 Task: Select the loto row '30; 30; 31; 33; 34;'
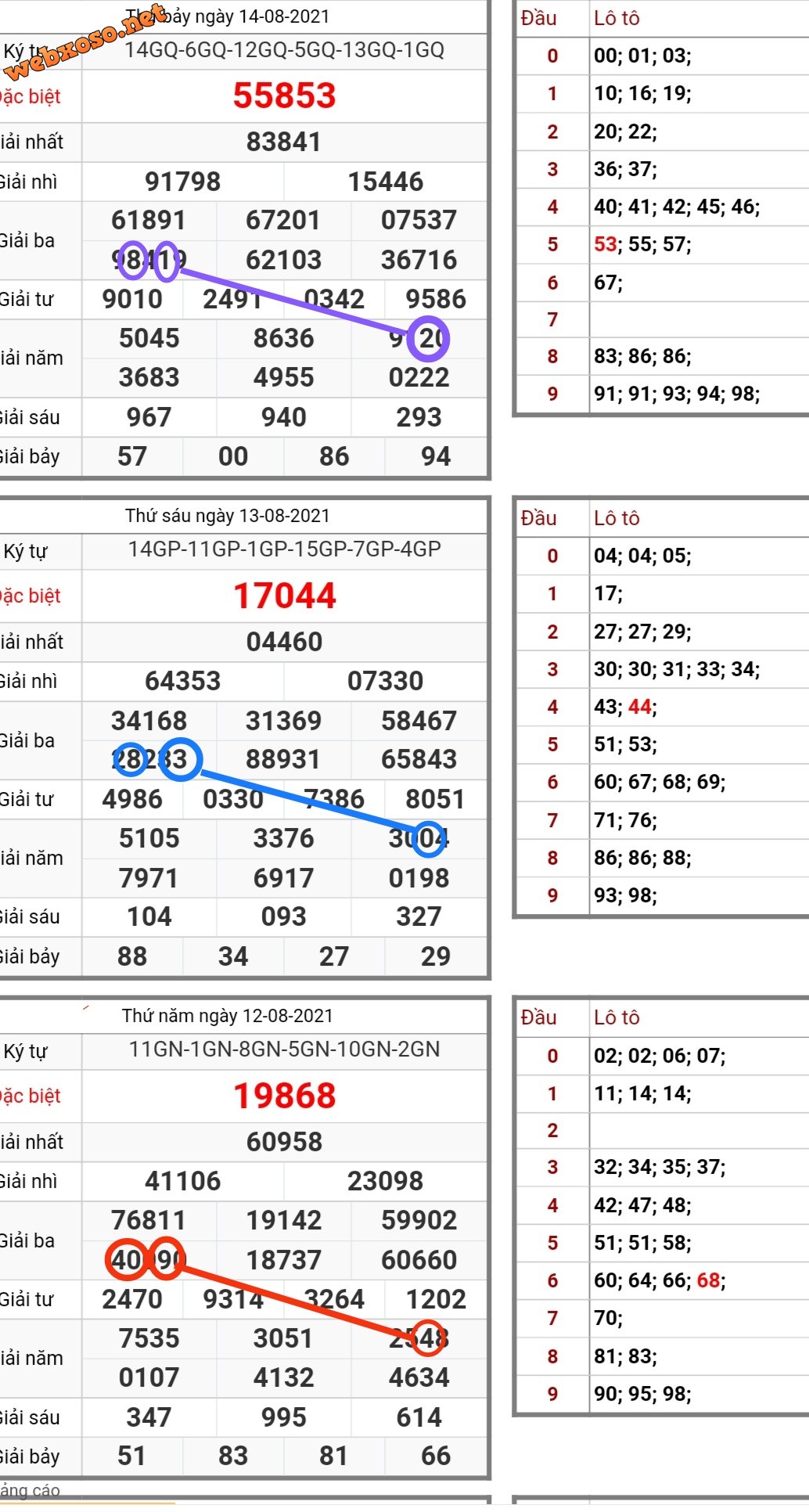point(677,669)
